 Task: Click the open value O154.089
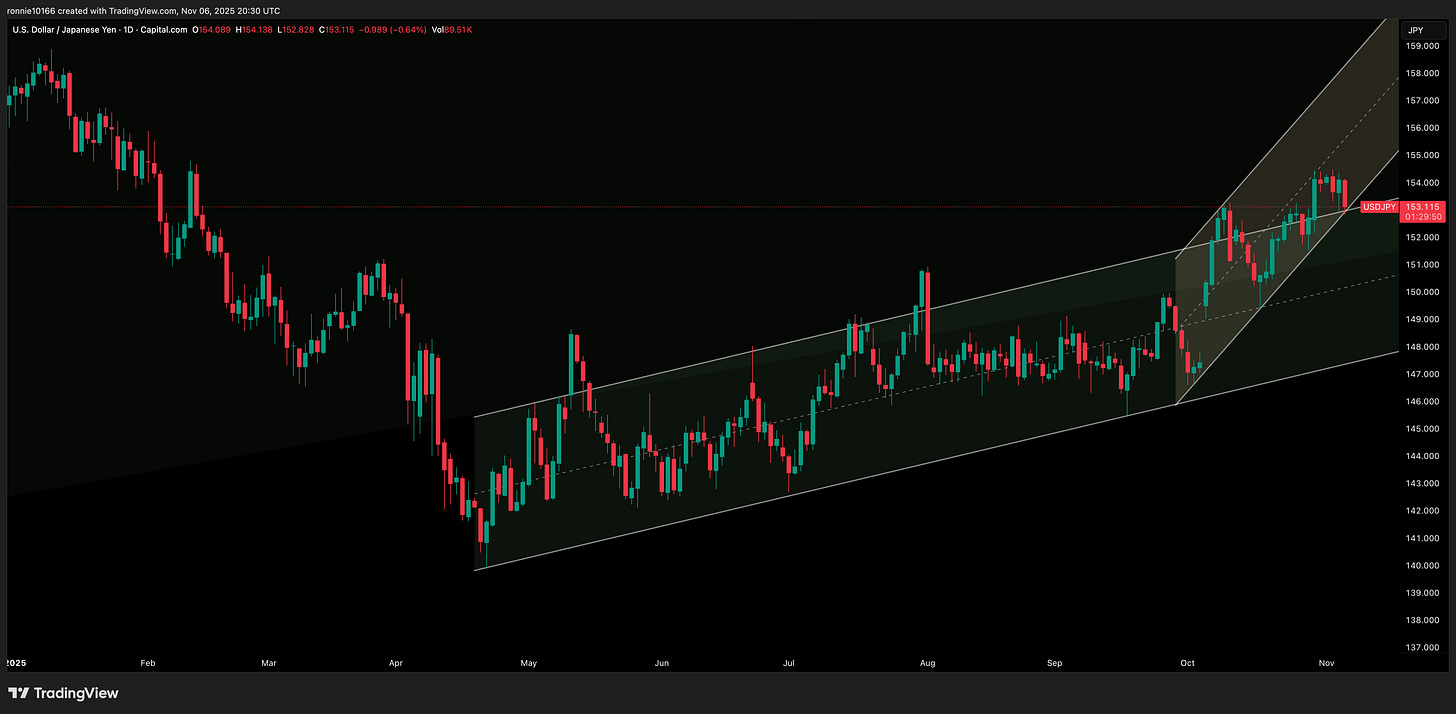[x=209, y=30]
